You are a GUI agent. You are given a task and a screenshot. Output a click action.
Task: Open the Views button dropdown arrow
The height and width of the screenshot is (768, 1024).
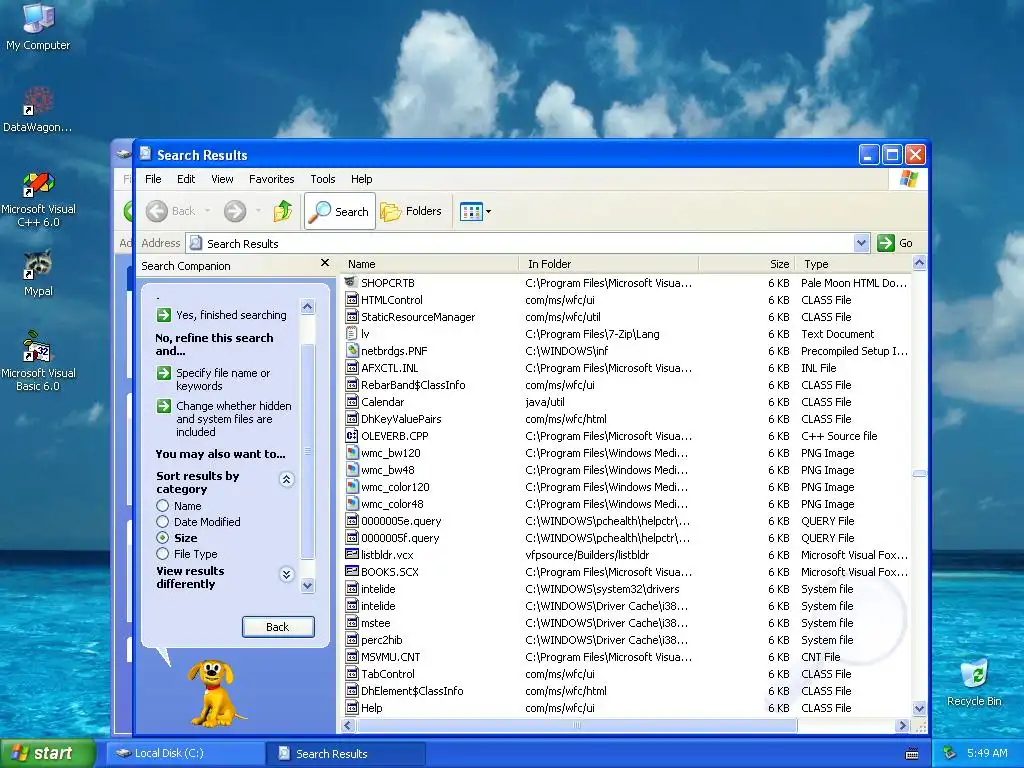488,212
